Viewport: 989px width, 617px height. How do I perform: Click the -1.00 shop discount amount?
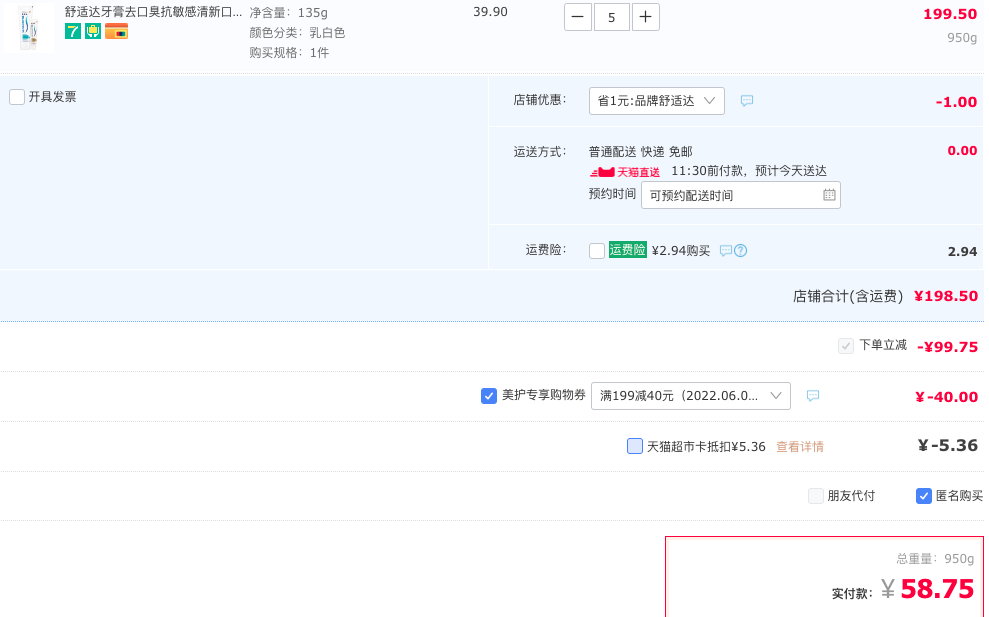pos(956,102)
